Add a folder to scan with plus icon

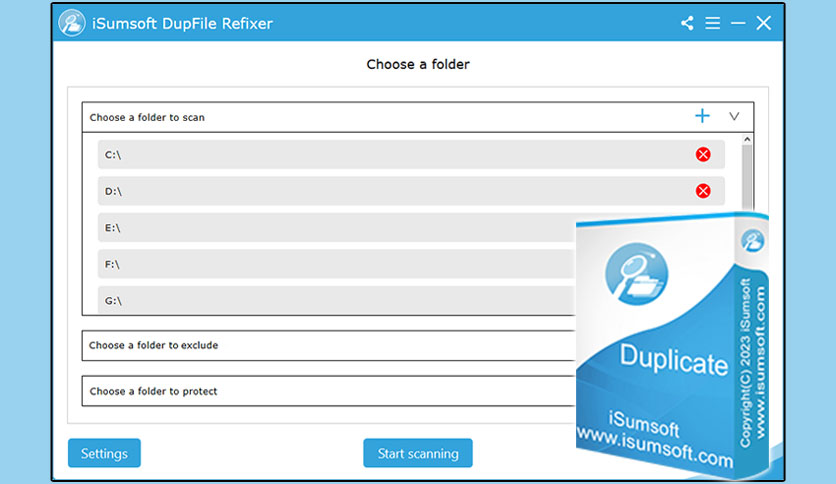pyautogui.click(x=702, y=116)
